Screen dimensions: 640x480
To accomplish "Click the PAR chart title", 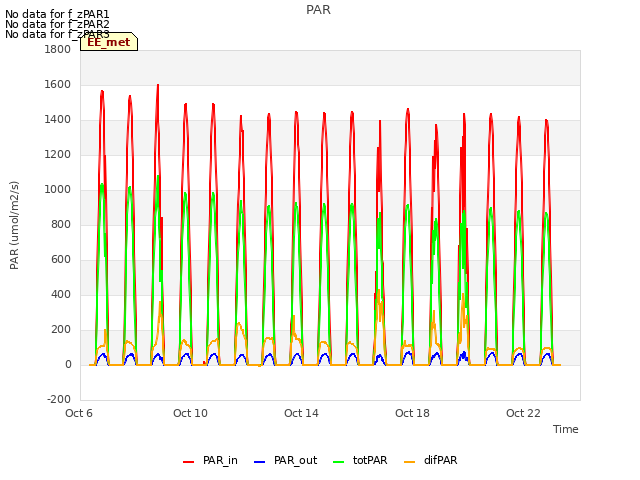I will pyautogui.click(x=318, y=10).
